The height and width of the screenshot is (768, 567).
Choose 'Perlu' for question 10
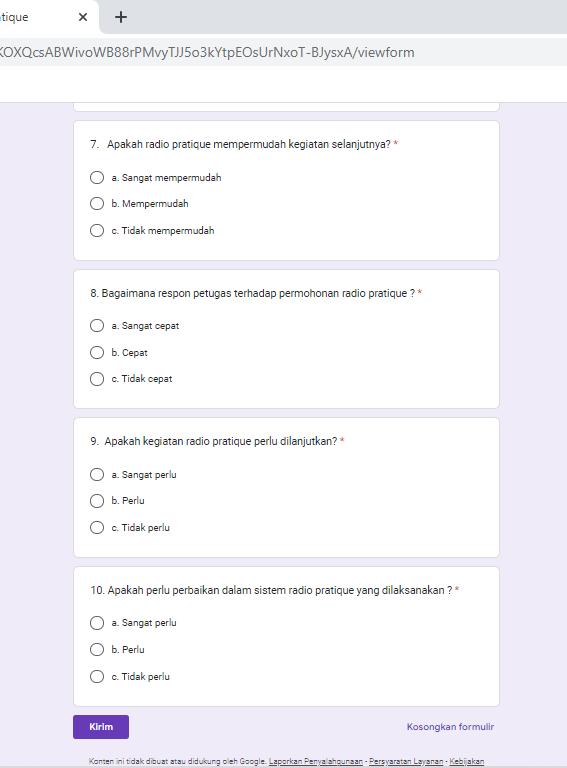click(x=97, y=649)
